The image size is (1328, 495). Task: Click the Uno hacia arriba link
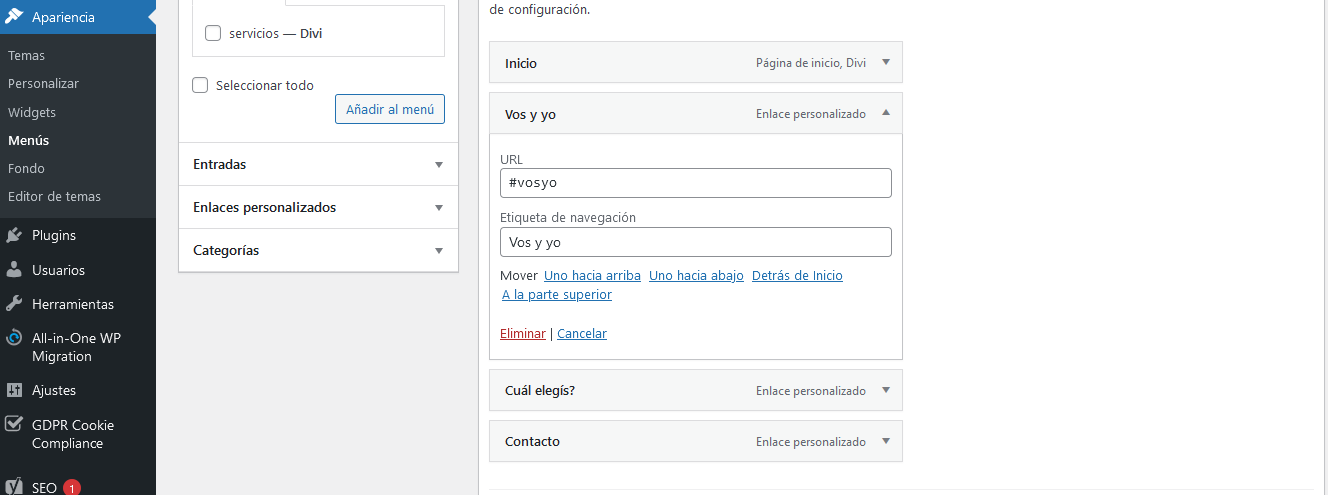(592, 276)
